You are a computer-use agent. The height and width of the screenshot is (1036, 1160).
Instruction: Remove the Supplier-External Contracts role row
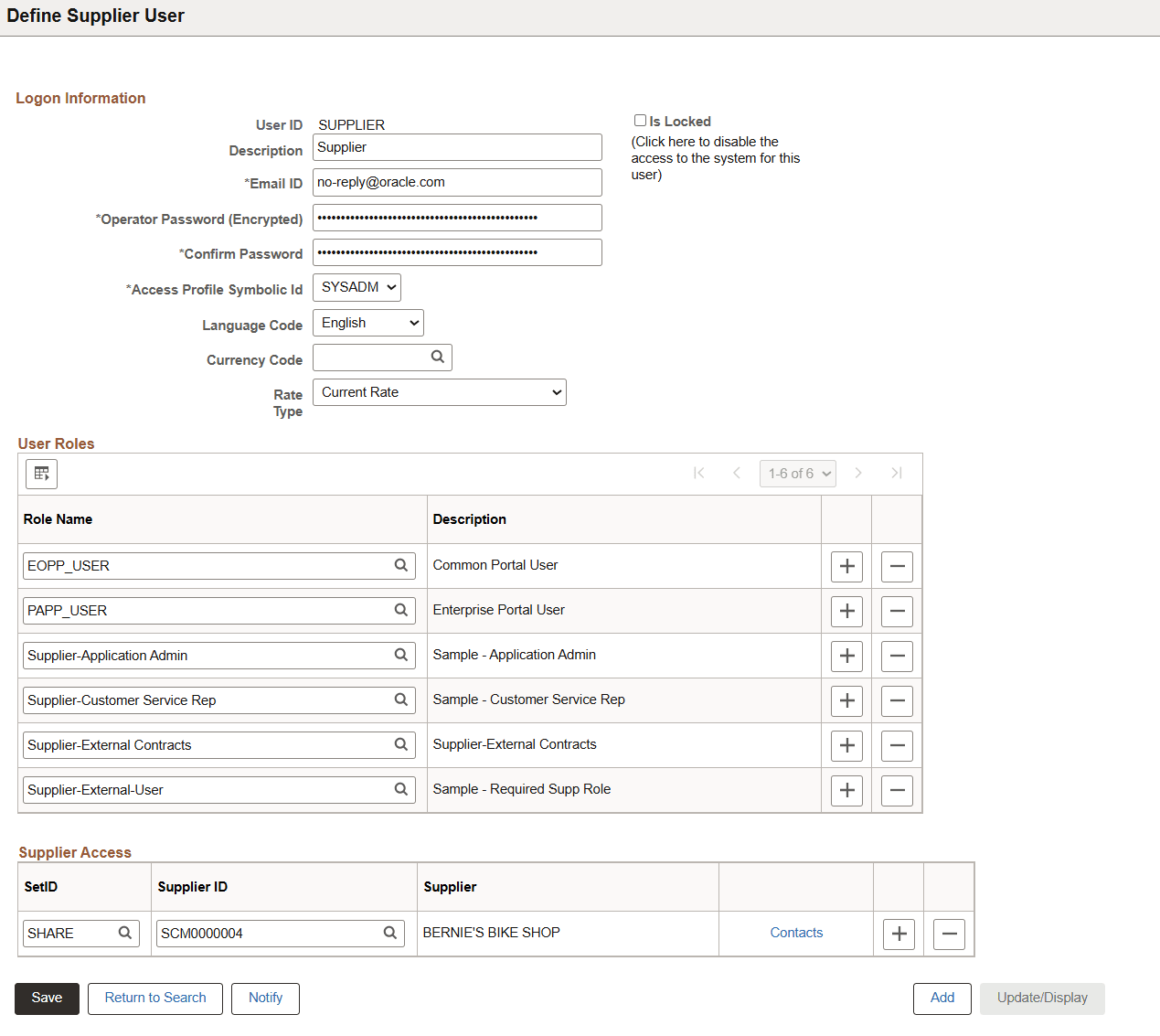point(896,745)
